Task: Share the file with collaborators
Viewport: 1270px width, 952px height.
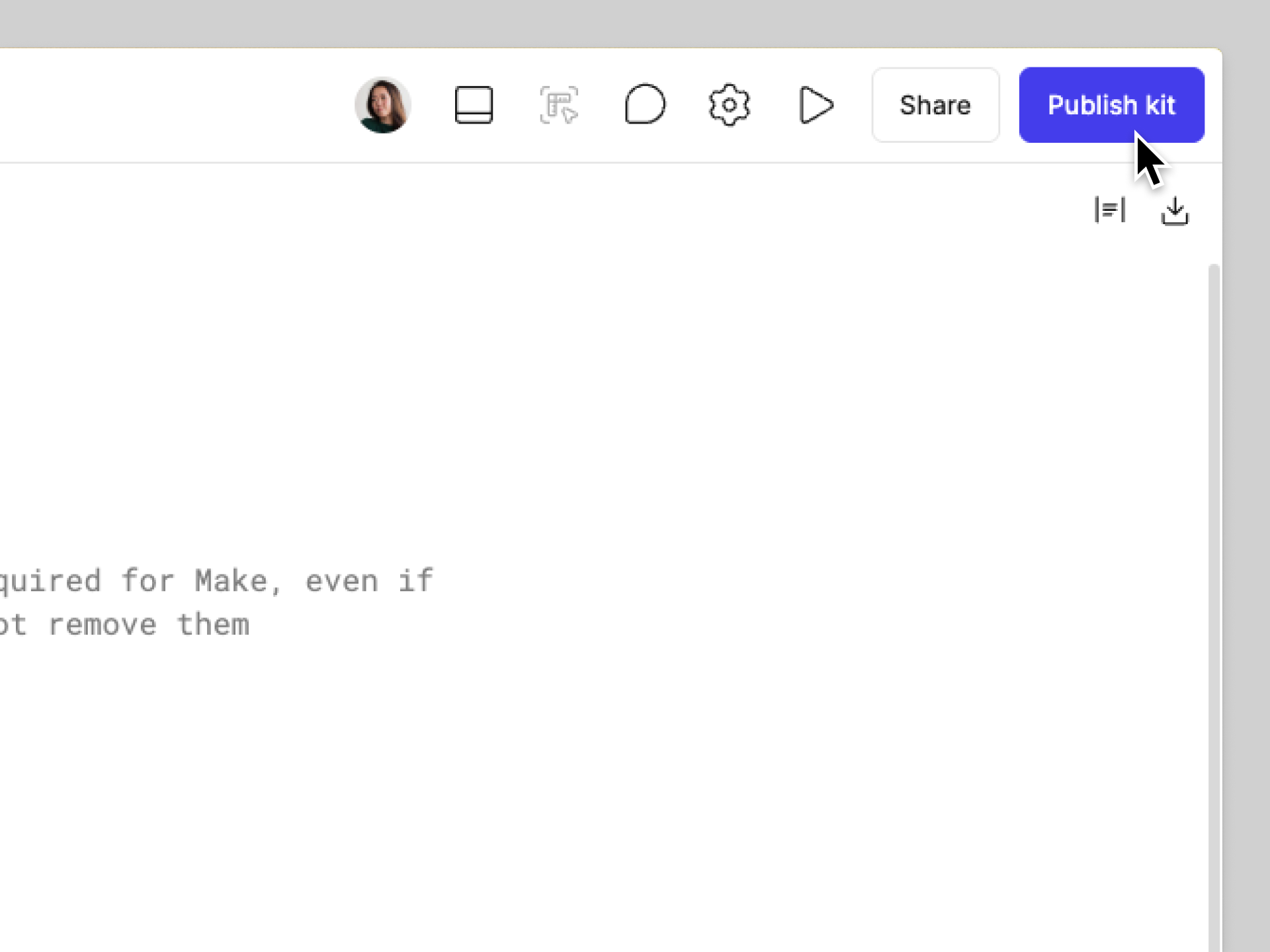Action: pyautogui.click(x=935, y=104)
